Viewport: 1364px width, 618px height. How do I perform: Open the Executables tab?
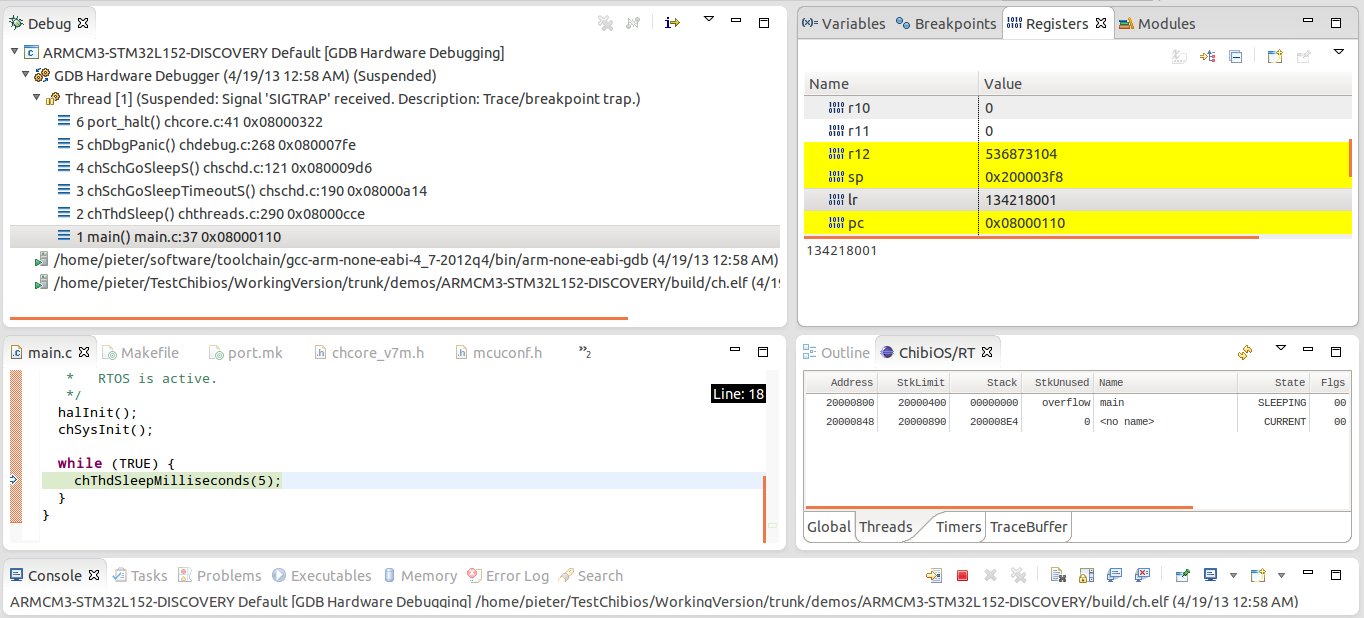(320, 575)
